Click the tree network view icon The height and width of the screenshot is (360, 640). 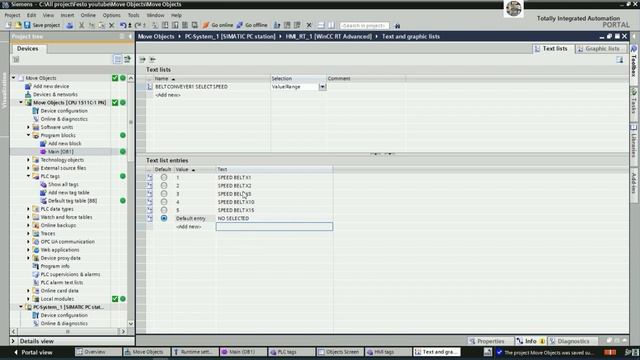pyautogui.click(x=127, y=60)
